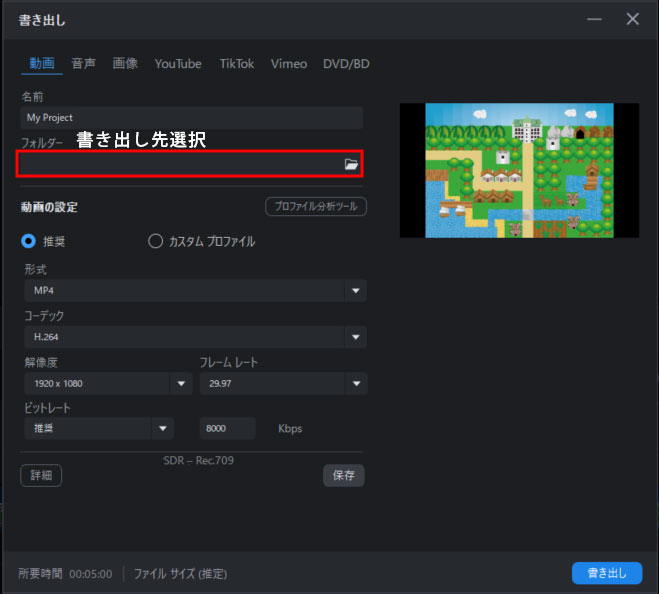Viewport: 659px width, 594px height.
Task: Switch to the TikTok tab
Action: pyautogui.click(x=237, y=63)
